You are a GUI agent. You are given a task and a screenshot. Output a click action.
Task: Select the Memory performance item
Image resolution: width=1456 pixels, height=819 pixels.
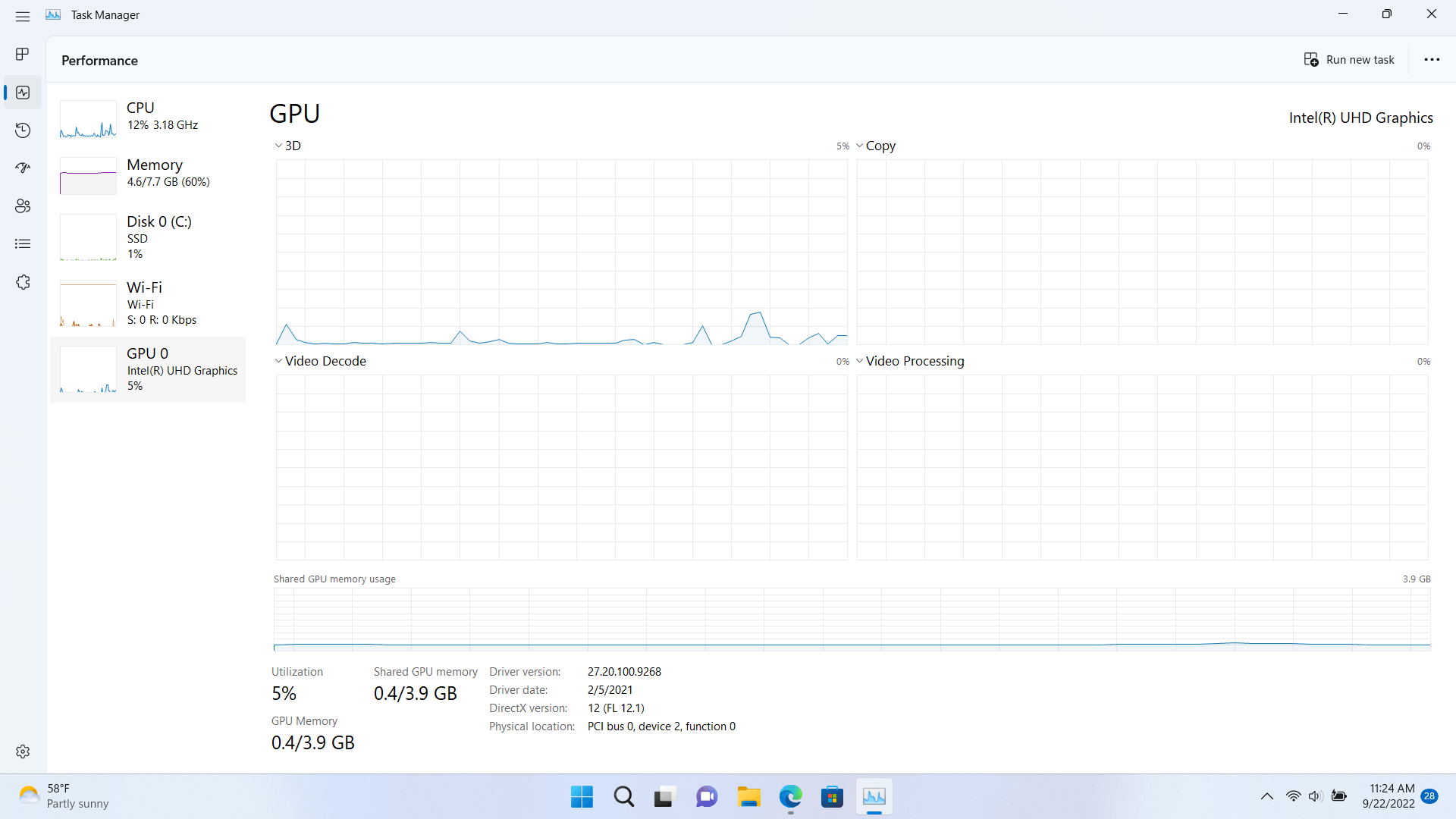coord(148,174)
